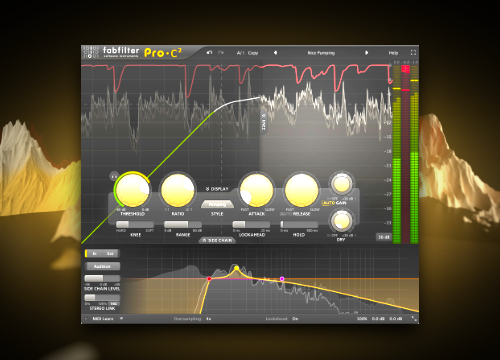The height and width of the screenshot is (360, 500).
Task: Click the Side Chain Level slider
Action: click(102, 279)
